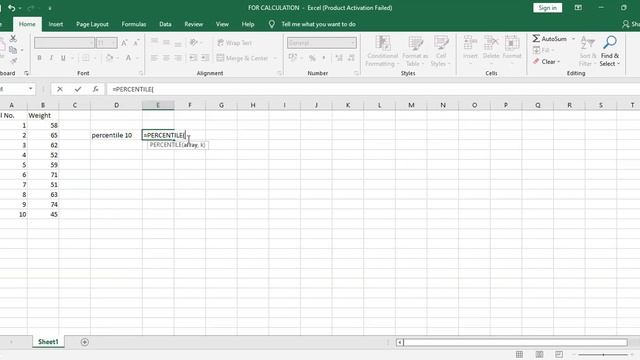The width and height of the screenshot is (640, 360).
Task: Click the Increase Decimal icon
Action: [339, 58]
